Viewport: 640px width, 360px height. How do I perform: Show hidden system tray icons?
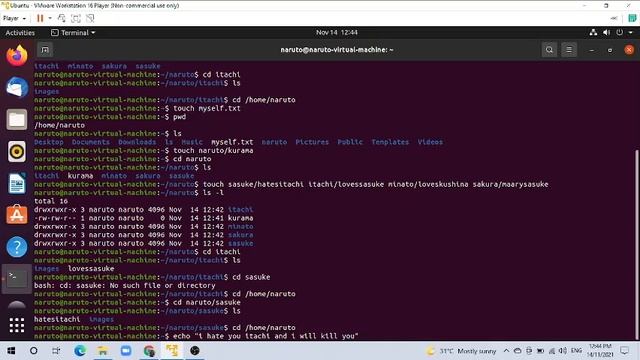pos(506,351)
